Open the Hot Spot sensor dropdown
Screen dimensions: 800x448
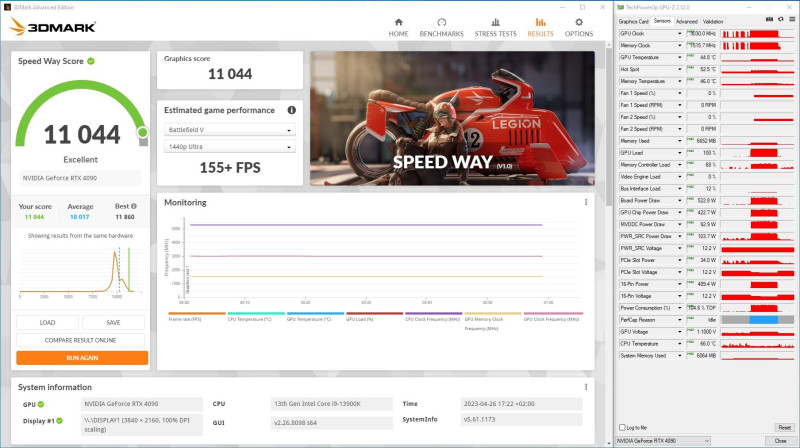(680, 69)
